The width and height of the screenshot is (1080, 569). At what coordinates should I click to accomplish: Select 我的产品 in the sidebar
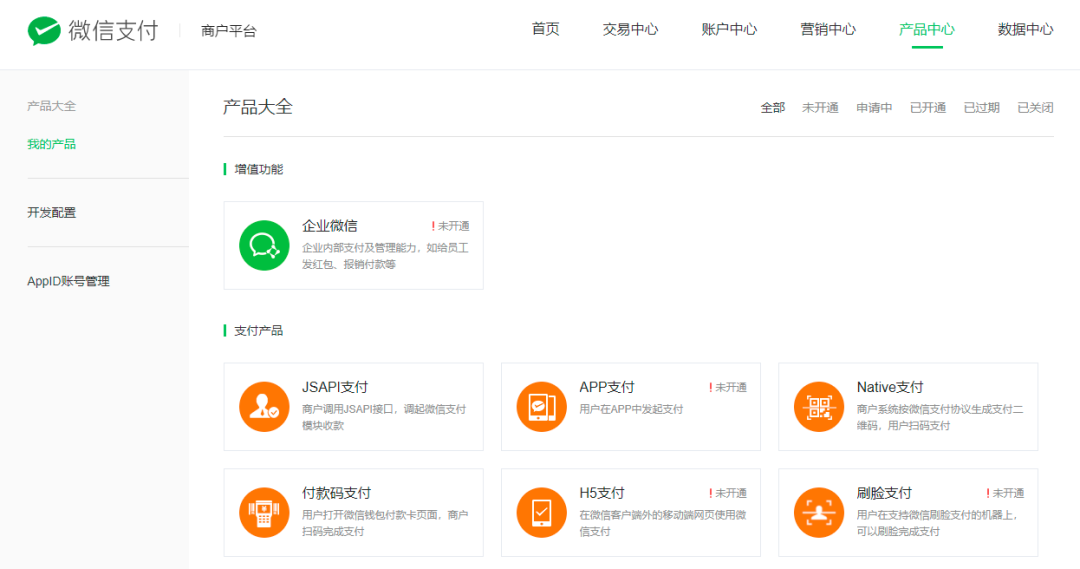52,144
